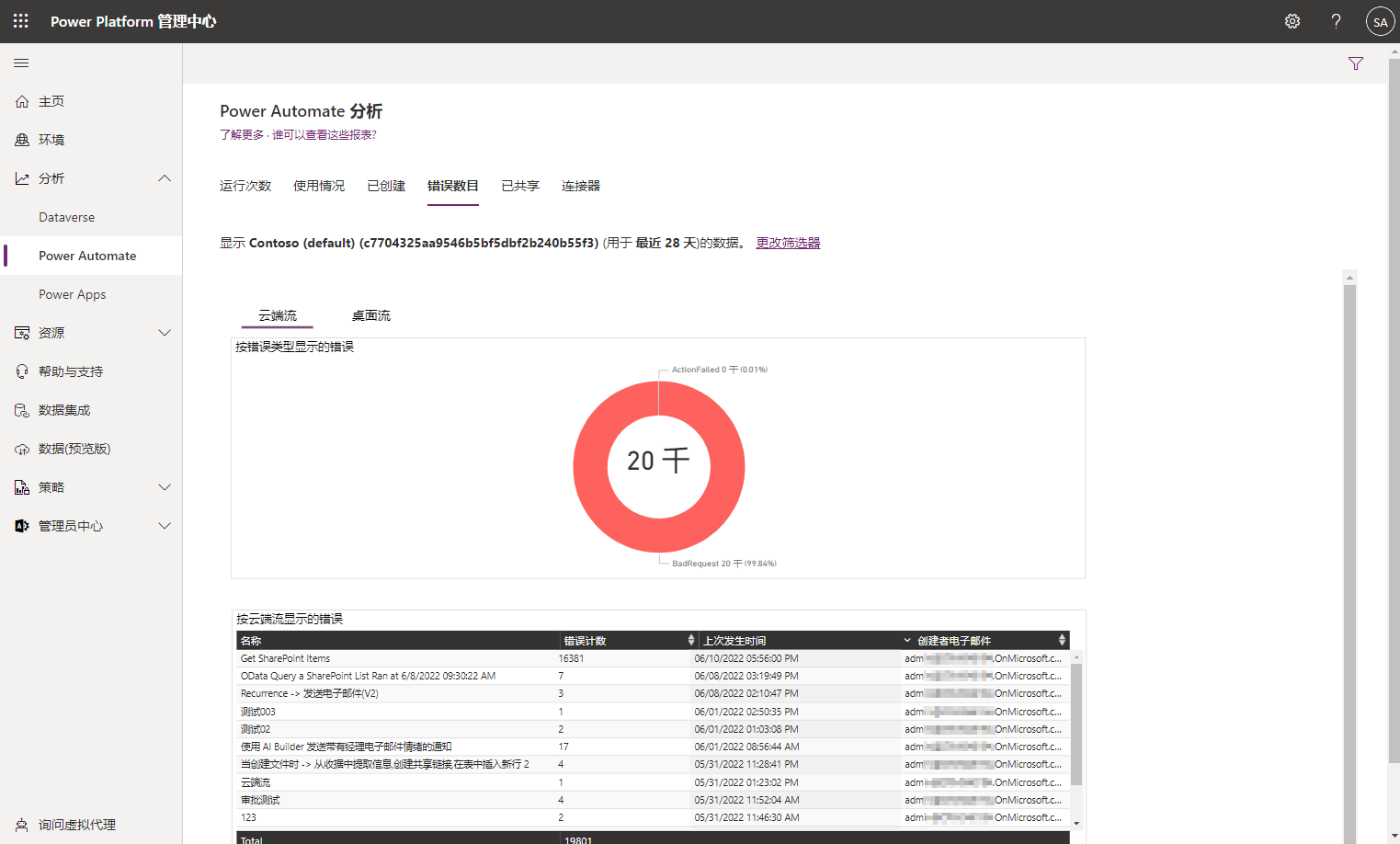Click the home icon beside 主页
Viewport: 1400px width, 844px height.
coord(22,101)
